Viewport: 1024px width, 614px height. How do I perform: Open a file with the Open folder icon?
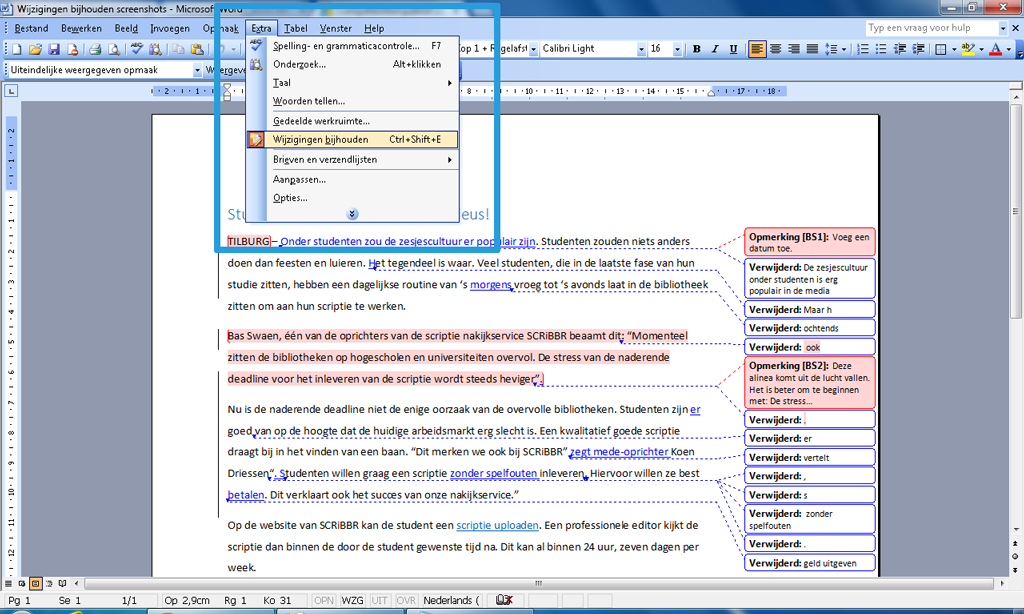pyautogui.click(x=35, y=49)
